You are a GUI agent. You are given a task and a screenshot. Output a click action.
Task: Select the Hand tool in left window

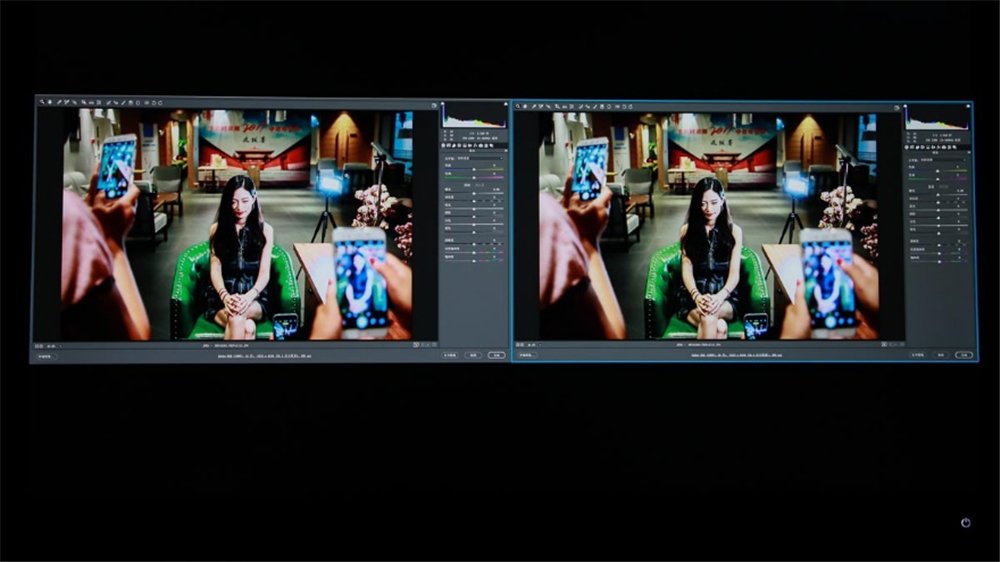(x=48, y=102)
